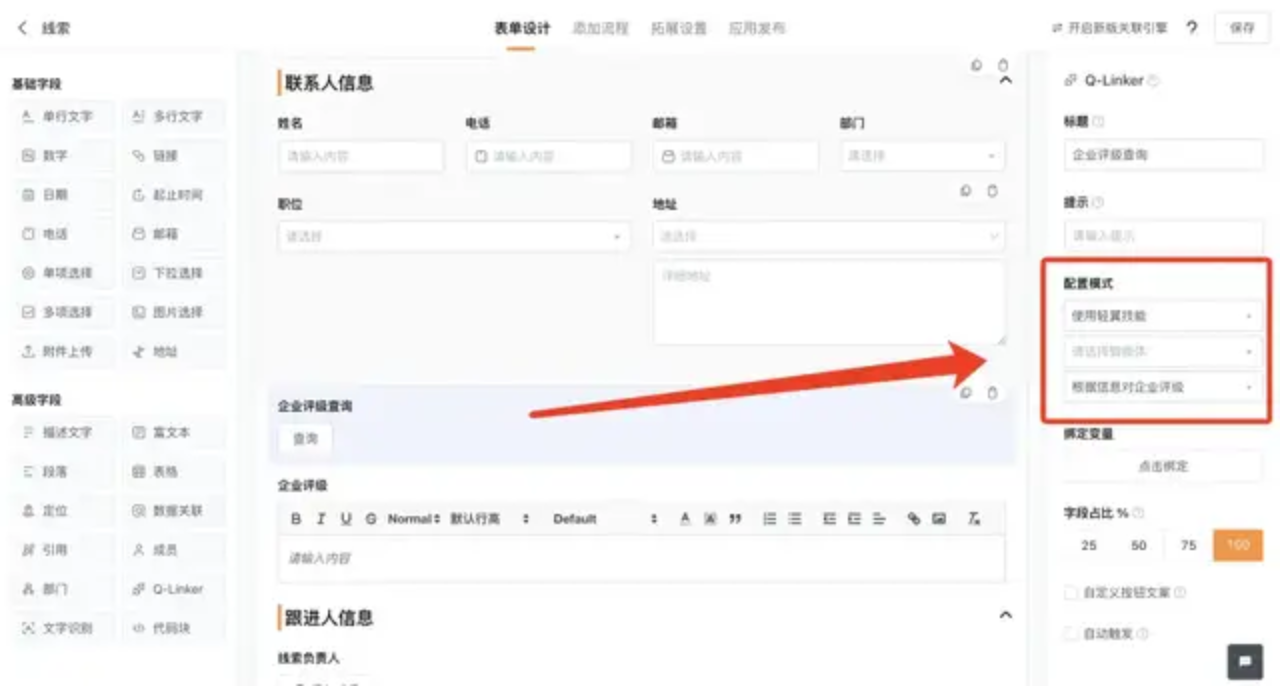Open the 应用发布 tab

point(756,28)
